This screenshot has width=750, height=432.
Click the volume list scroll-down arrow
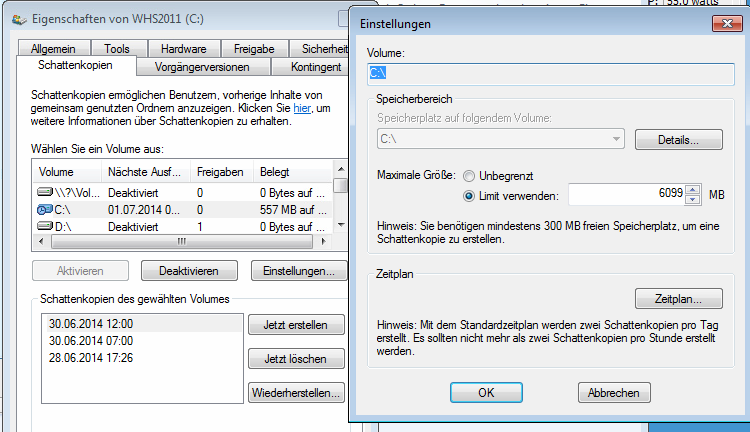tap(341, 224)
